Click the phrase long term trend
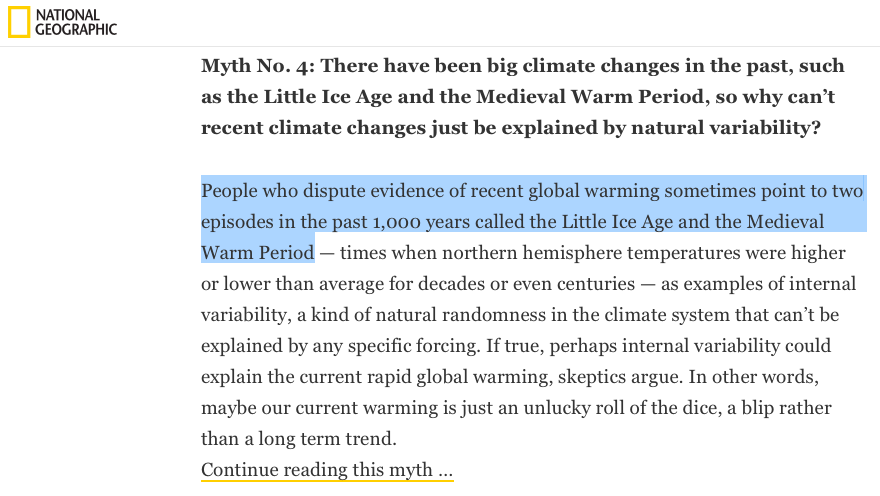Image resolution: width=880 pixels, height=496 pixels. (x=327, y=439)
